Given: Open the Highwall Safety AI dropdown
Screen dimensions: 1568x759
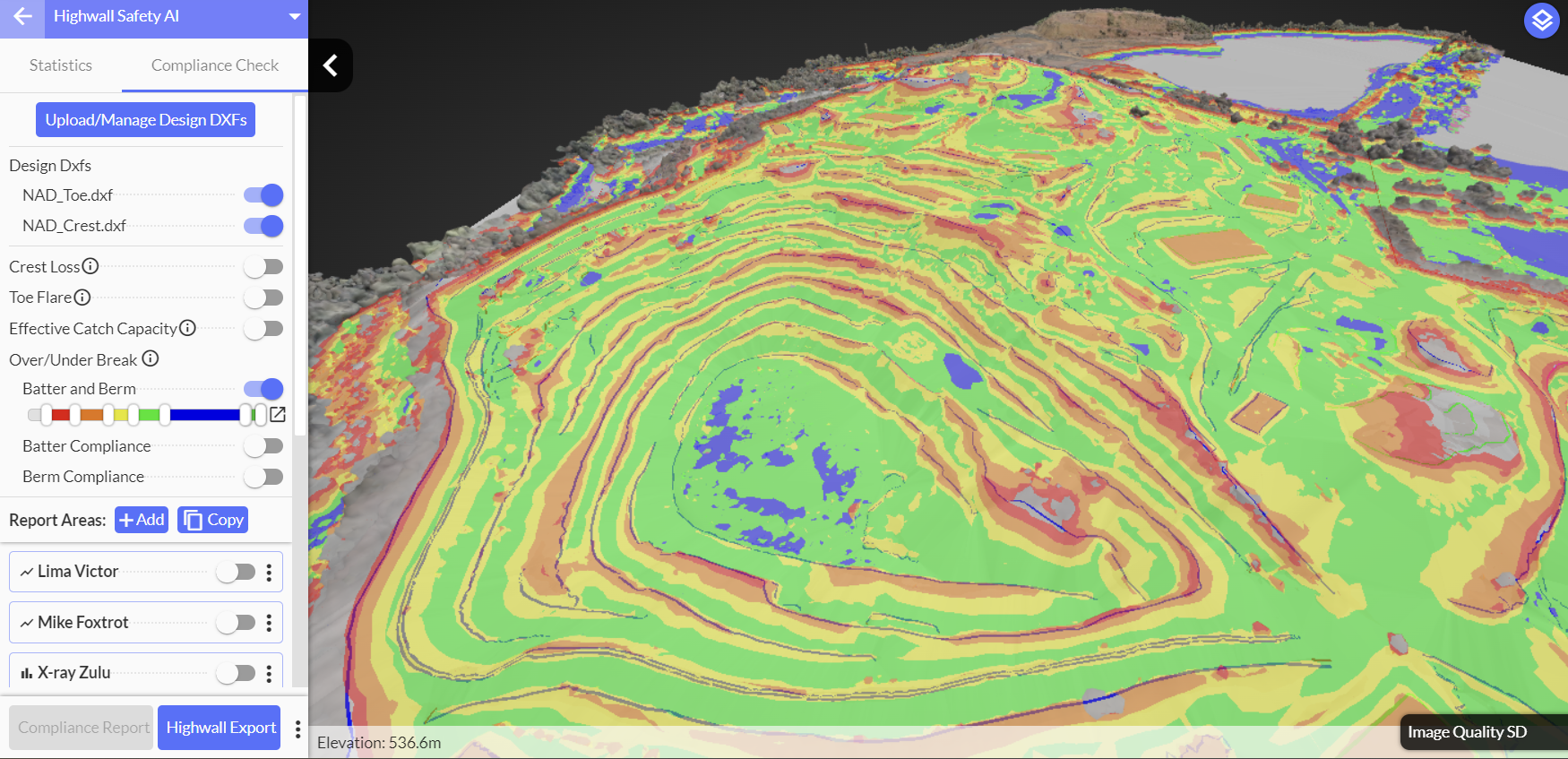Looking at the screenshot, I should (295, 17).
